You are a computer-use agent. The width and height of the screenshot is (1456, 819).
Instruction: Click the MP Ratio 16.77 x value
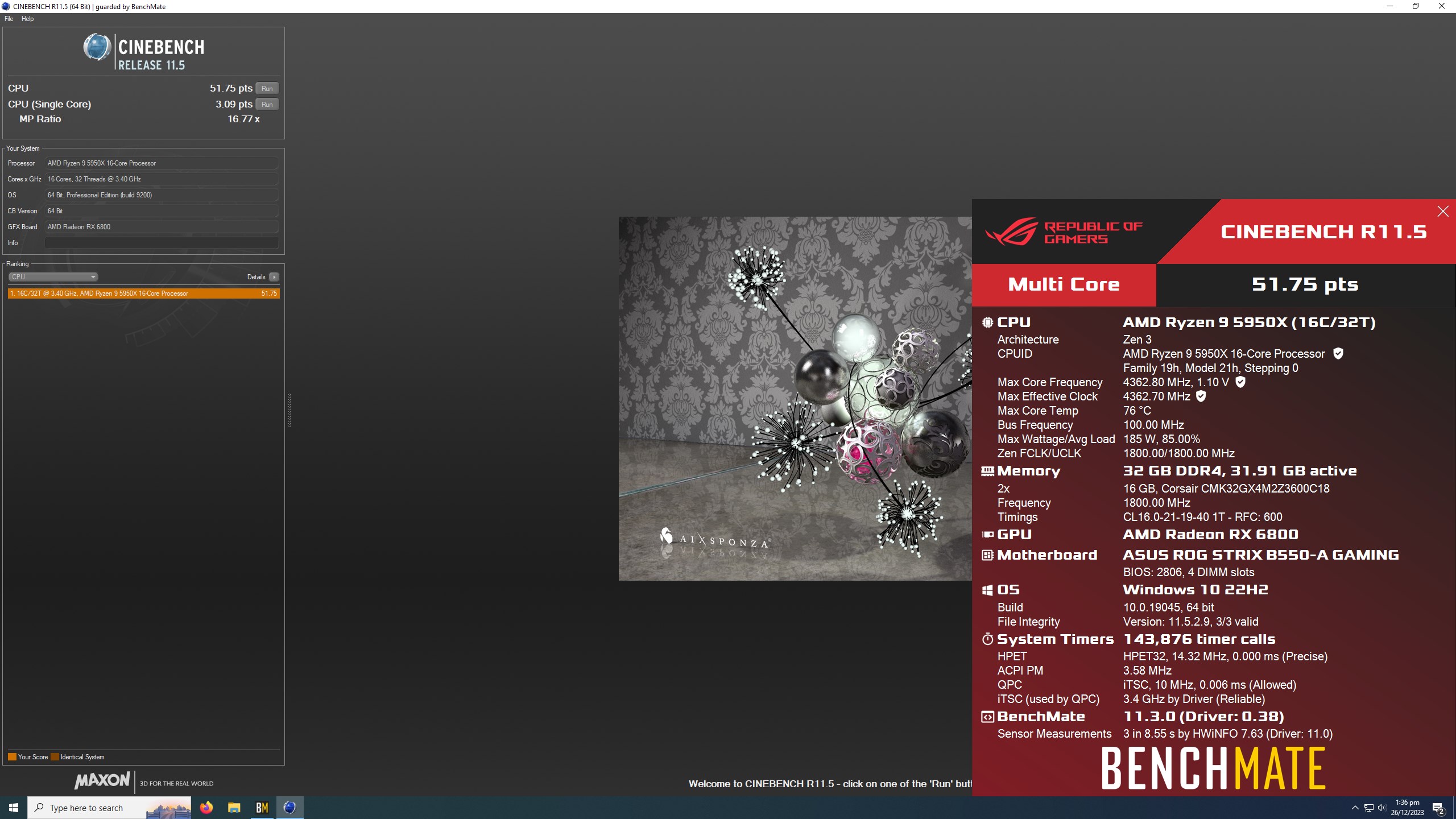pos(243,119)
